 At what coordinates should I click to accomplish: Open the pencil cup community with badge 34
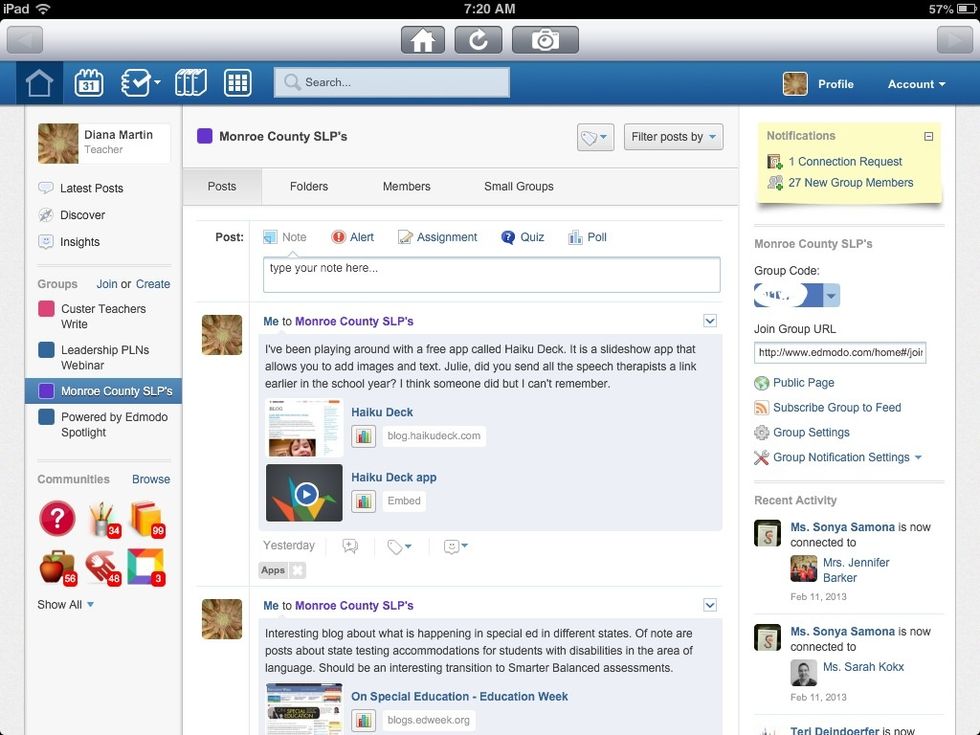click(x=104, y=519)
